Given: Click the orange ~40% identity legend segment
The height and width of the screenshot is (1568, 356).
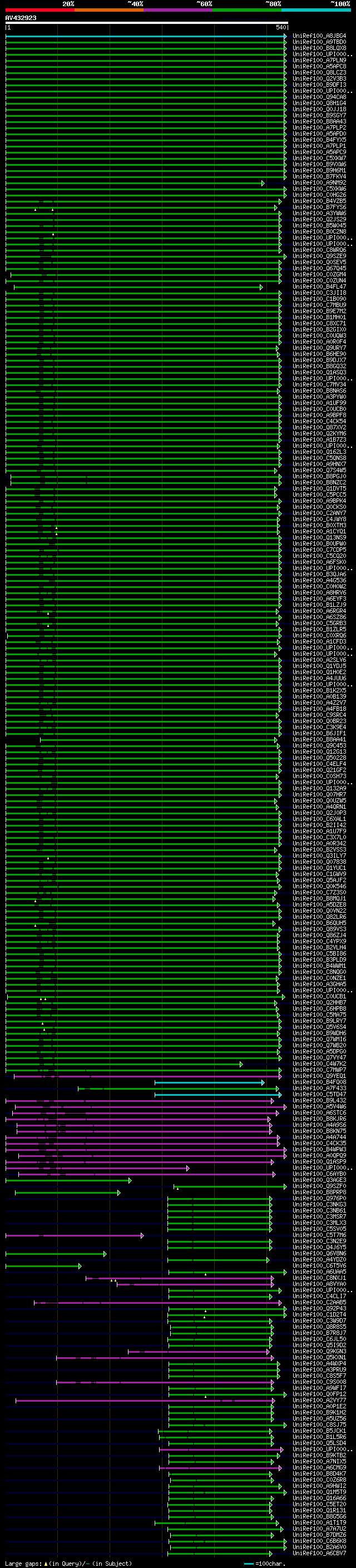Looking at the screenshot, I should [109, 11].
